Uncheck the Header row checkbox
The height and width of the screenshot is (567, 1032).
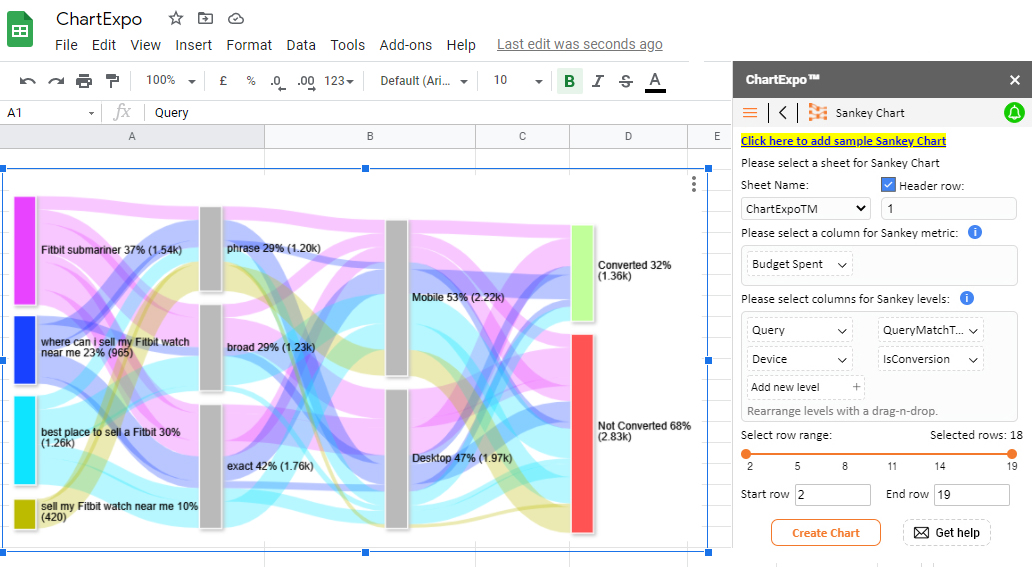click(889, 184)
